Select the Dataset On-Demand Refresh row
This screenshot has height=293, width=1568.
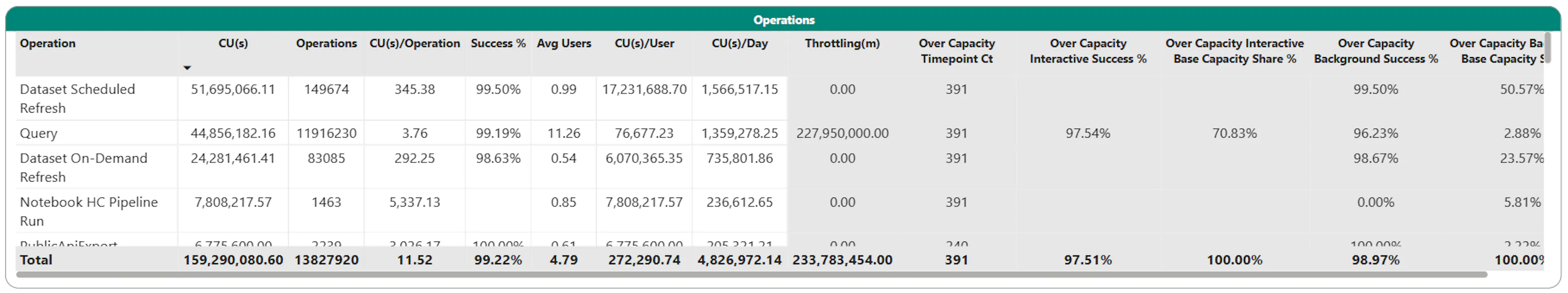(779, 167)
